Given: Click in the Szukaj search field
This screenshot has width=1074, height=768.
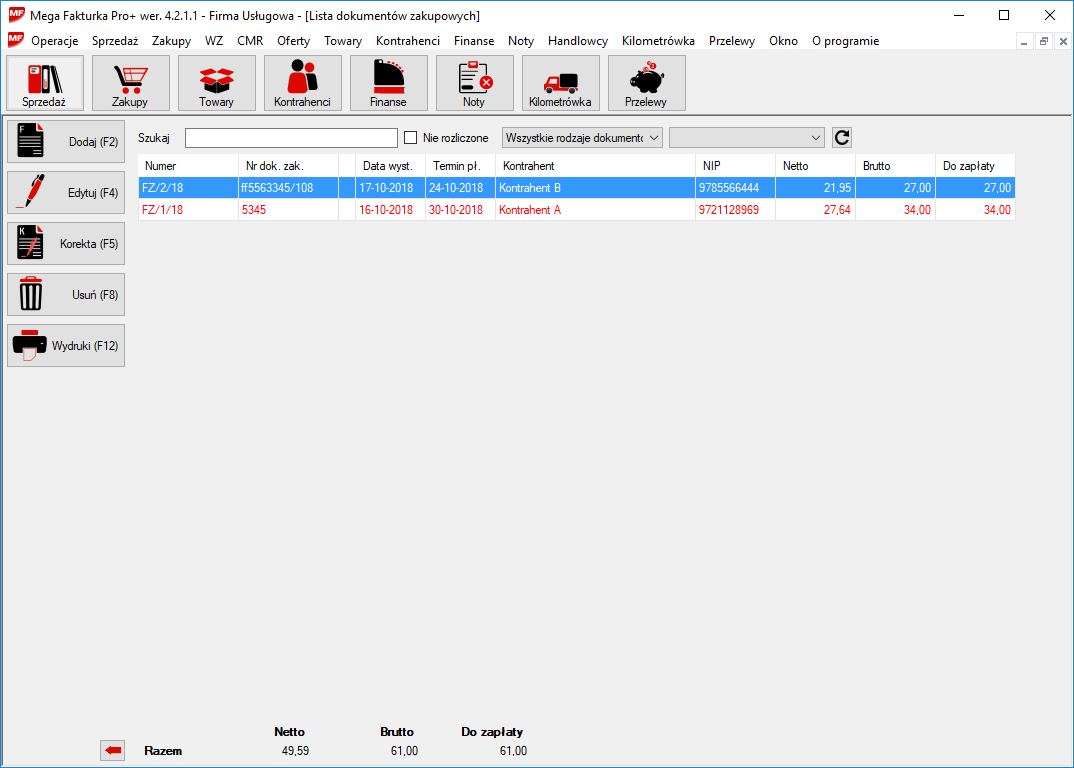Looking at the screenshot, I should 291,138.
